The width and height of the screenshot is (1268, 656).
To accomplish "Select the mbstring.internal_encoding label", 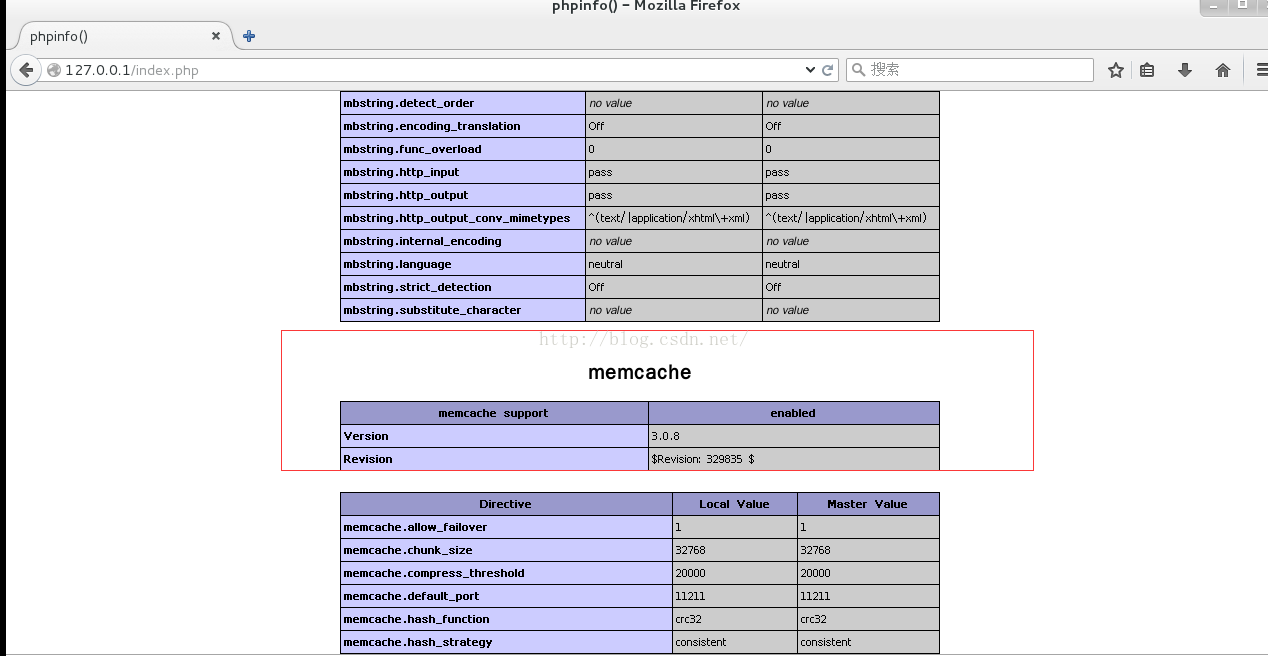I will (x=422, y=241).
